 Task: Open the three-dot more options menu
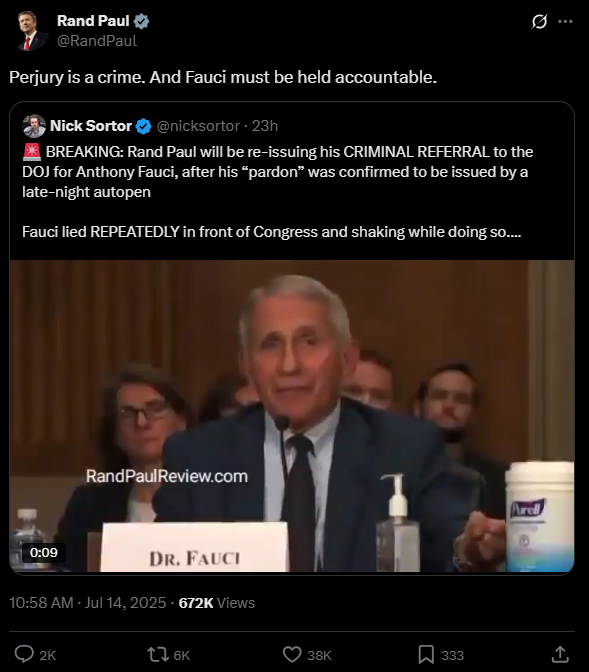(565, 21)
